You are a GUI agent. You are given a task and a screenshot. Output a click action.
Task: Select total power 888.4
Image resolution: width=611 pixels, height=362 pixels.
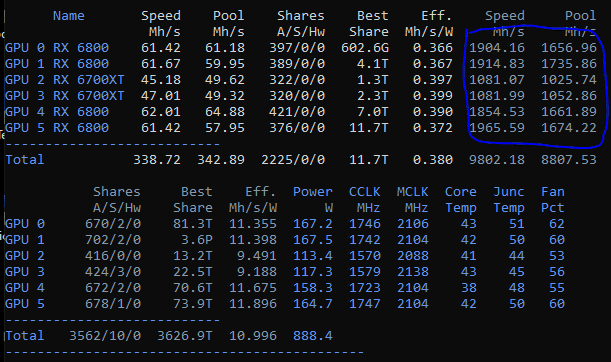pos(313,336)
